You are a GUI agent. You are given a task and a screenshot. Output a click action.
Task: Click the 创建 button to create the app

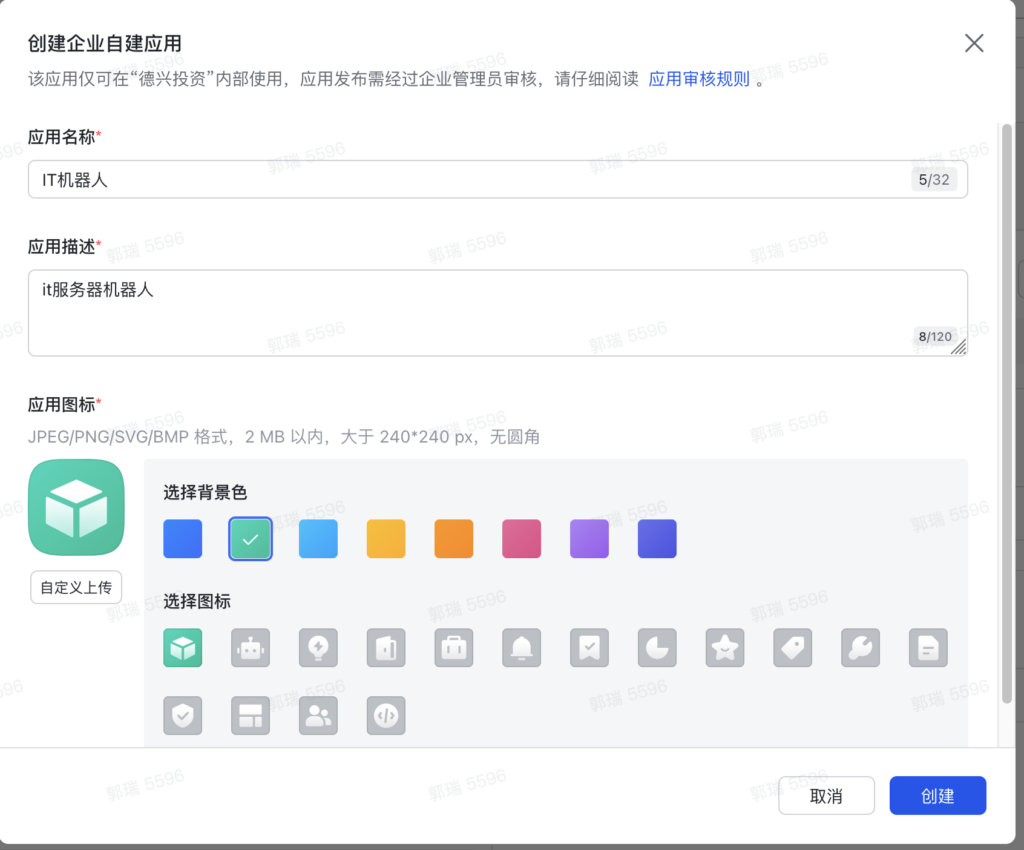coord(937,795)
